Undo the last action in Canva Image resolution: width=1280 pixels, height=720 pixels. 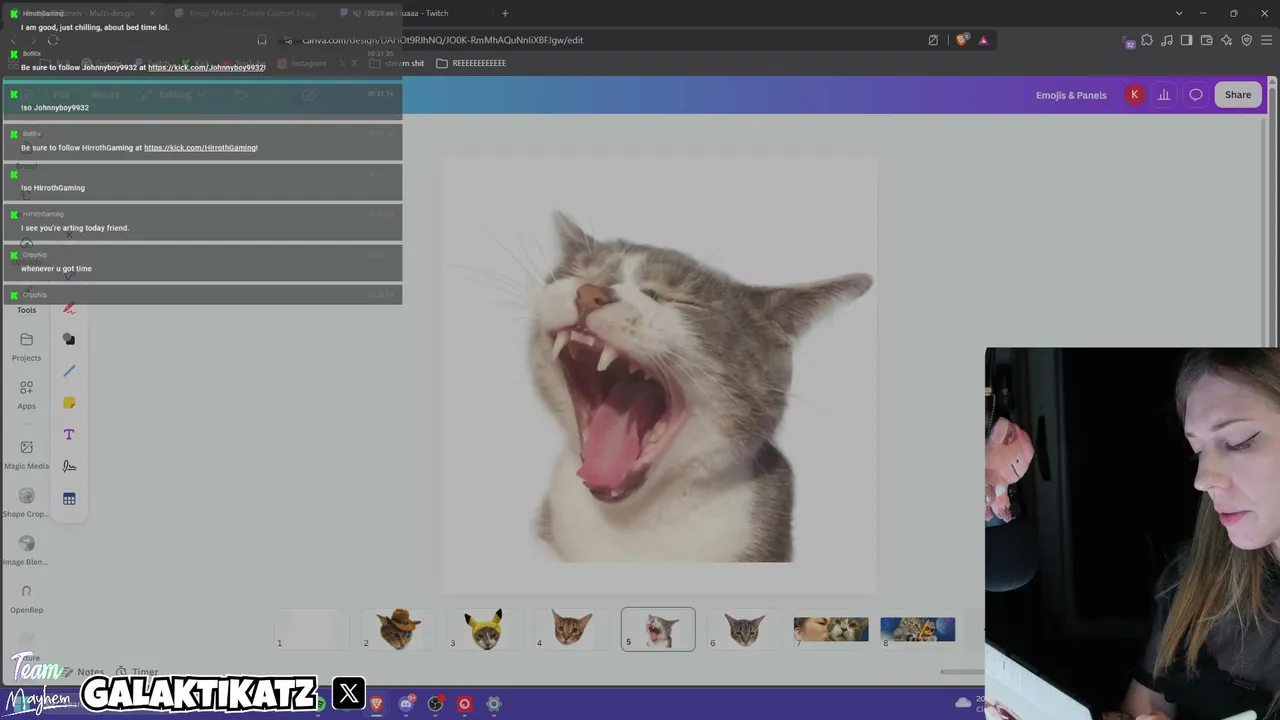coord(241,95)
